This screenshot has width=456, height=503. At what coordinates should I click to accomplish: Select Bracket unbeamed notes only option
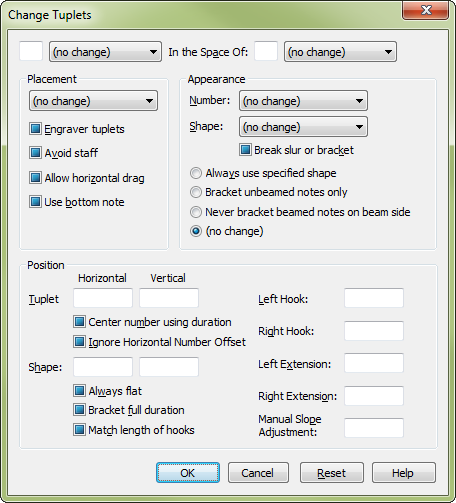pos(196,192)
